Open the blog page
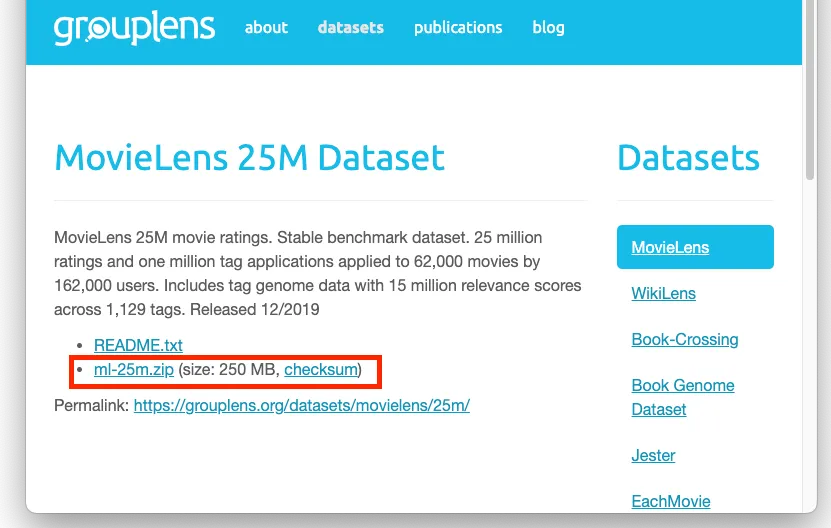Image resolution: width=831 pixels, height=528 pixels. (548, 28)
